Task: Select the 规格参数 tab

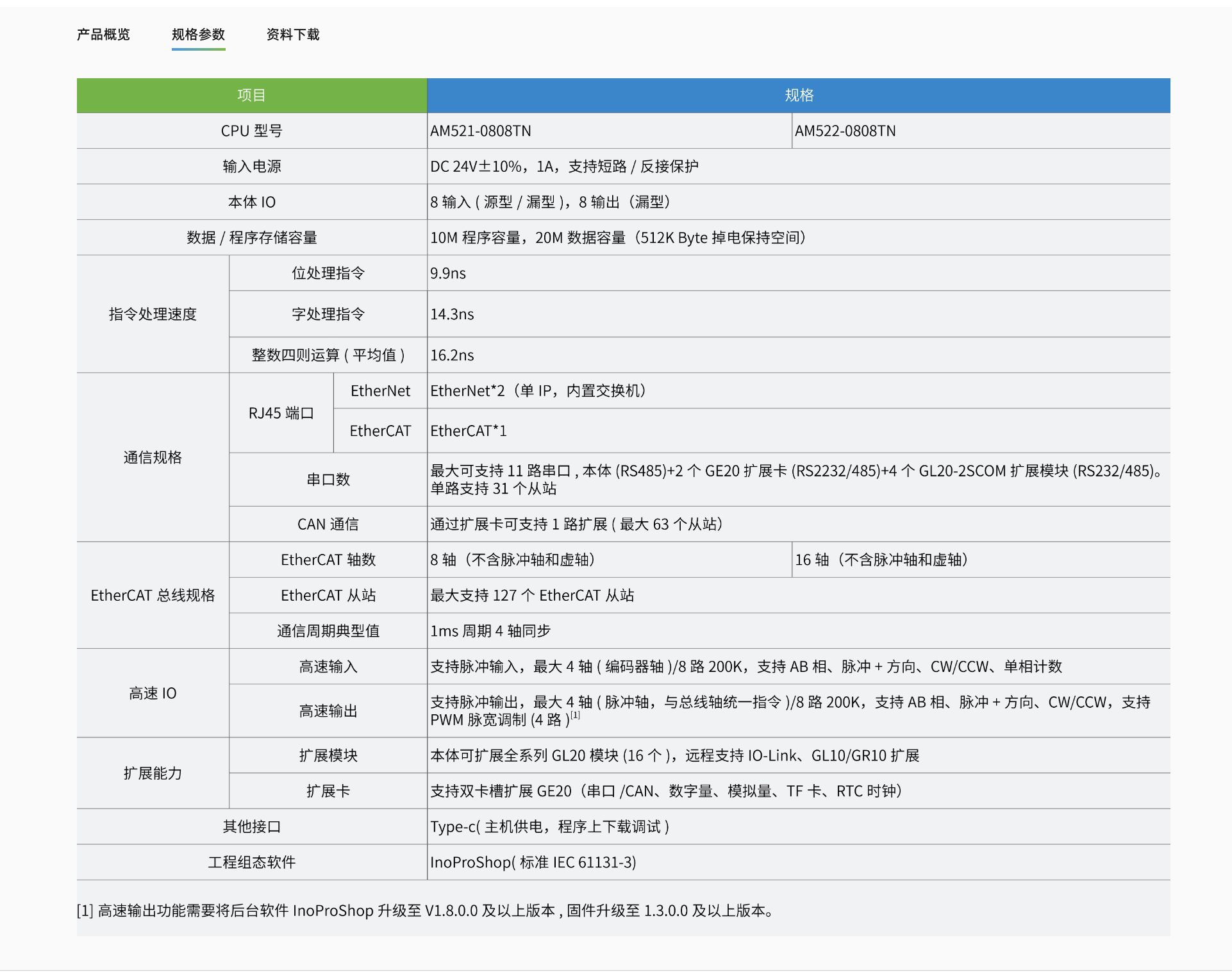Action: coord(198,35)
